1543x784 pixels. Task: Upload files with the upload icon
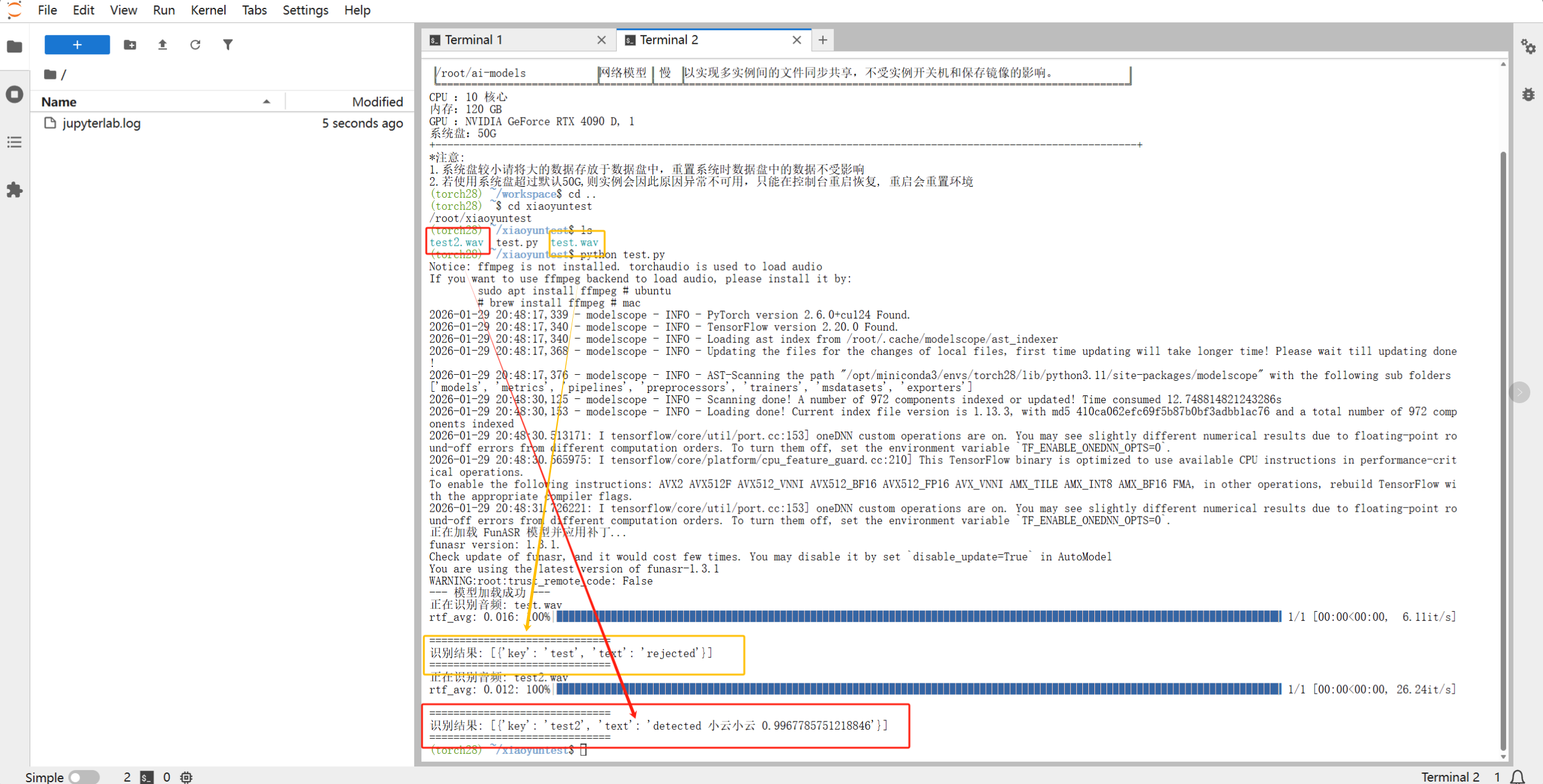click(162, 45)
